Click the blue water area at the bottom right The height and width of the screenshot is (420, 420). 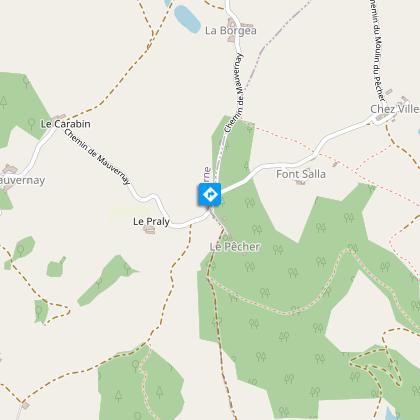click(x=390, y=414)
